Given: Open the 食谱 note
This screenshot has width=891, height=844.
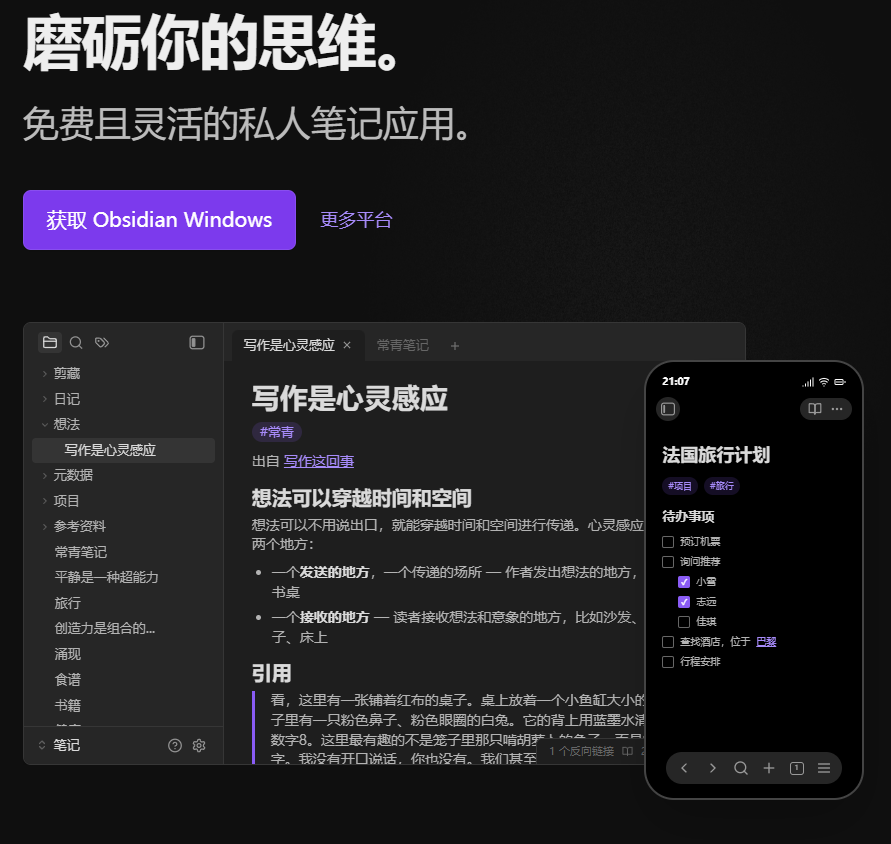Looking at the screenshot, I should [x=67, y=680].
